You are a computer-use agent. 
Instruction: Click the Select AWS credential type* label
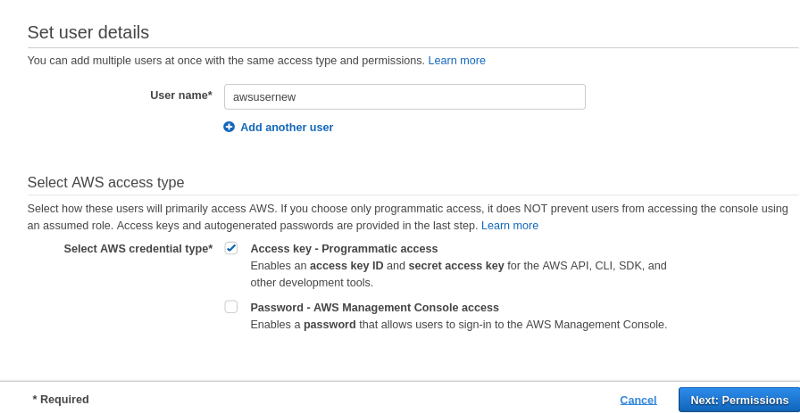pyautogui.click(x=138, y=249)
